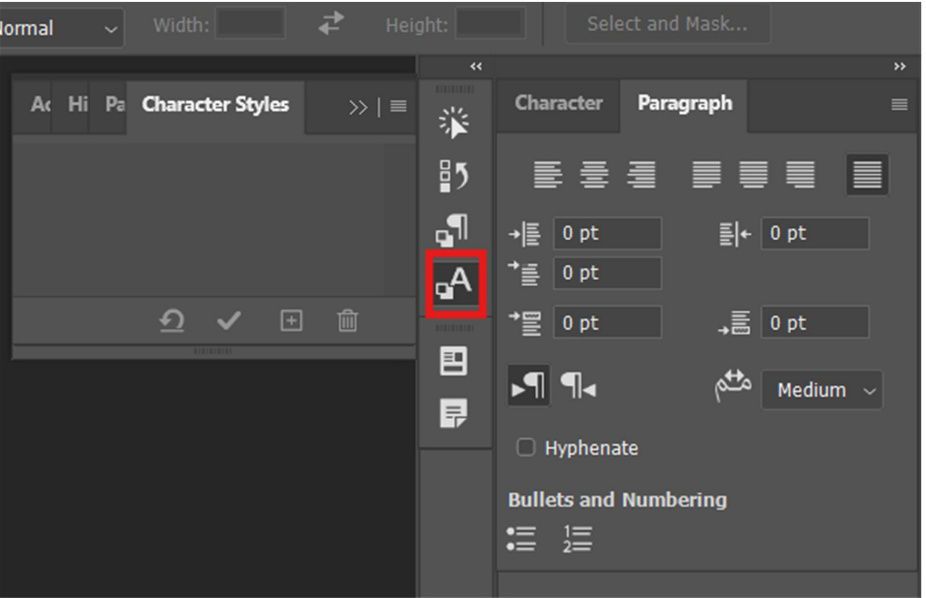This screenshot has width=926, height=598.
Task: Open the Paragraph Styles panel icon
Action: [454, 230]
